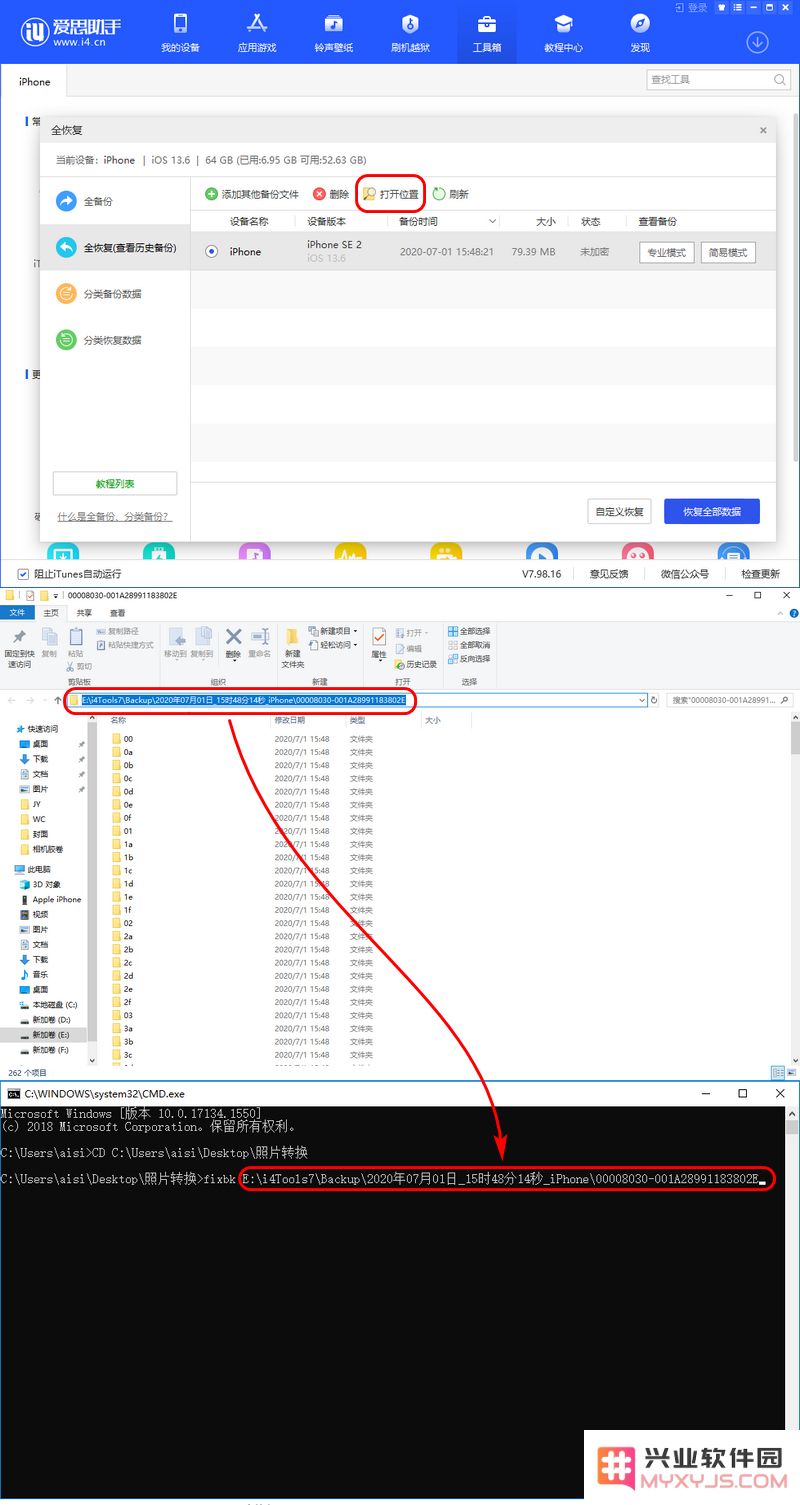This screenshot has height=1505, width=800.
Task: Open the 刷机越狱 section
Action: click(410, 32)
